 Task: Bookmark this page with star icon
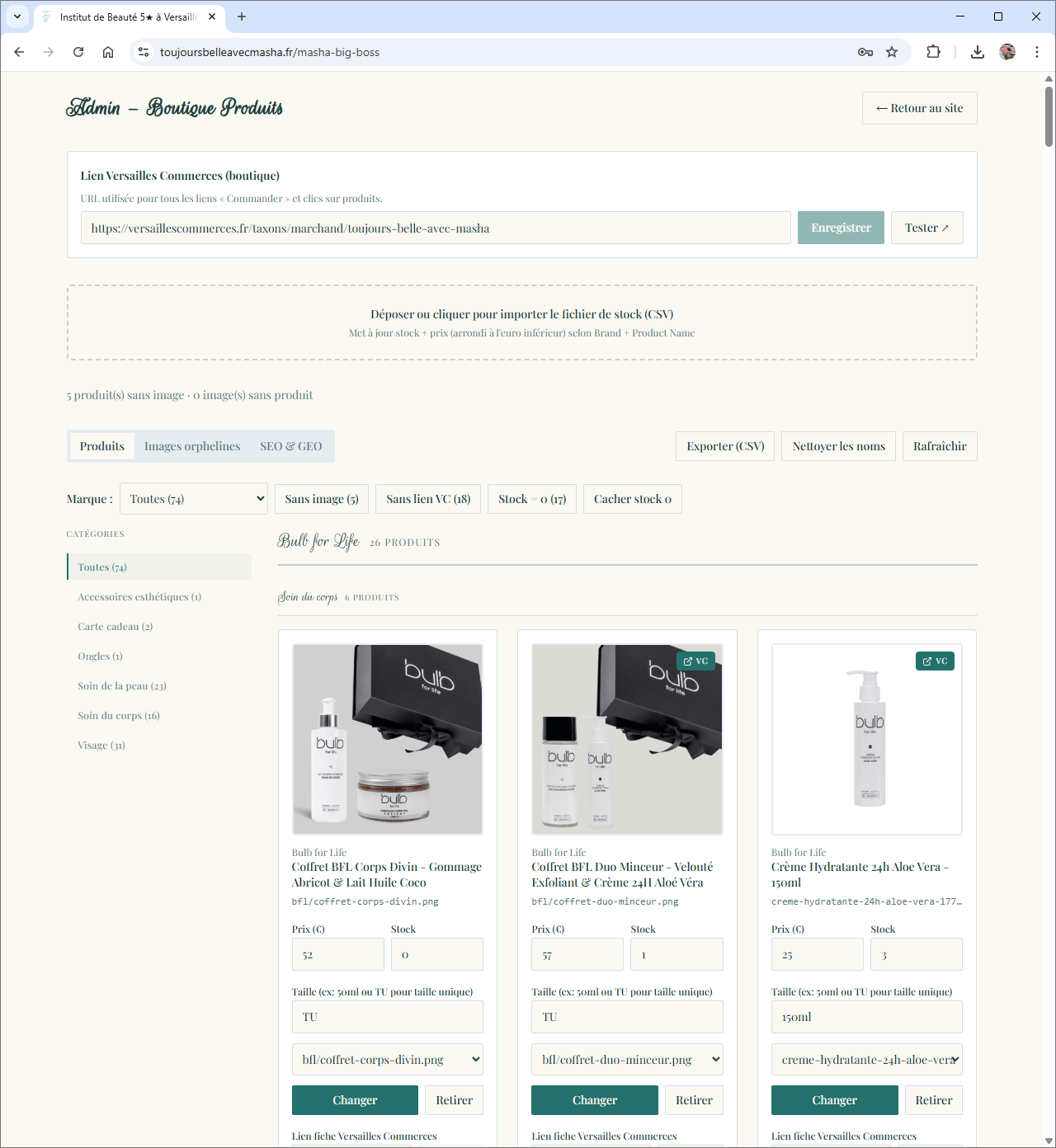(892, 52)
